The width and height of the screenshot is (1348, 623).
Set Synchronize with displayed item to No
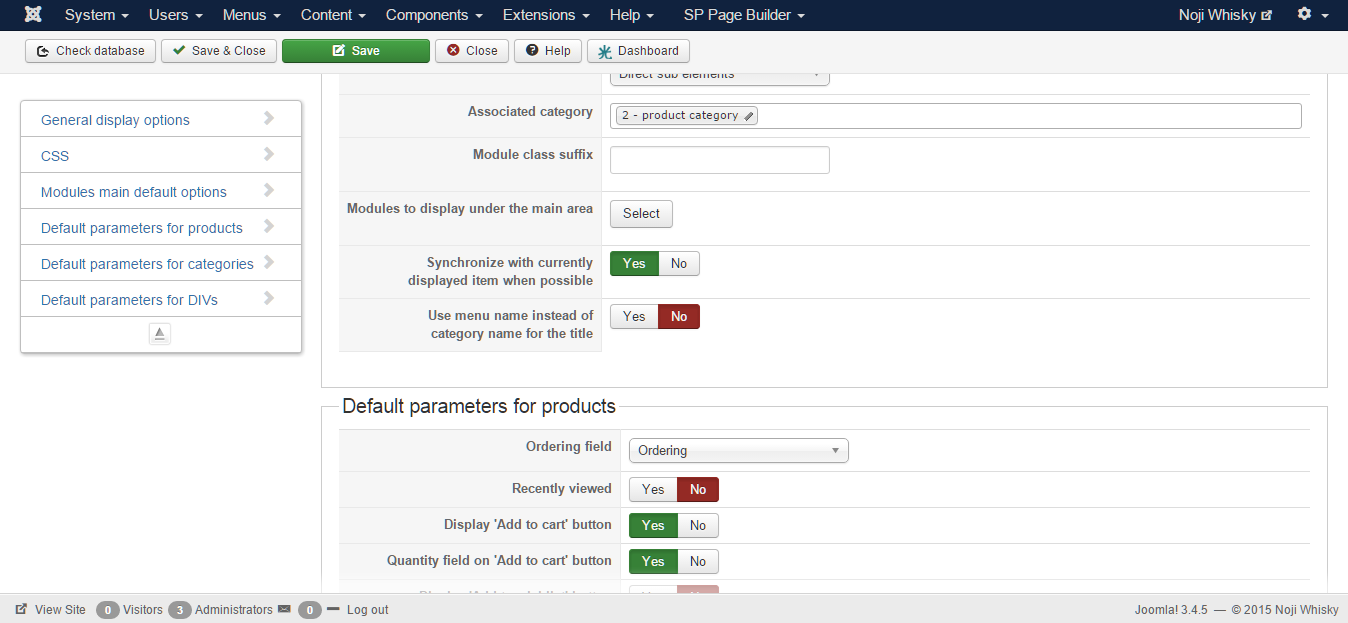coord(679,263)
